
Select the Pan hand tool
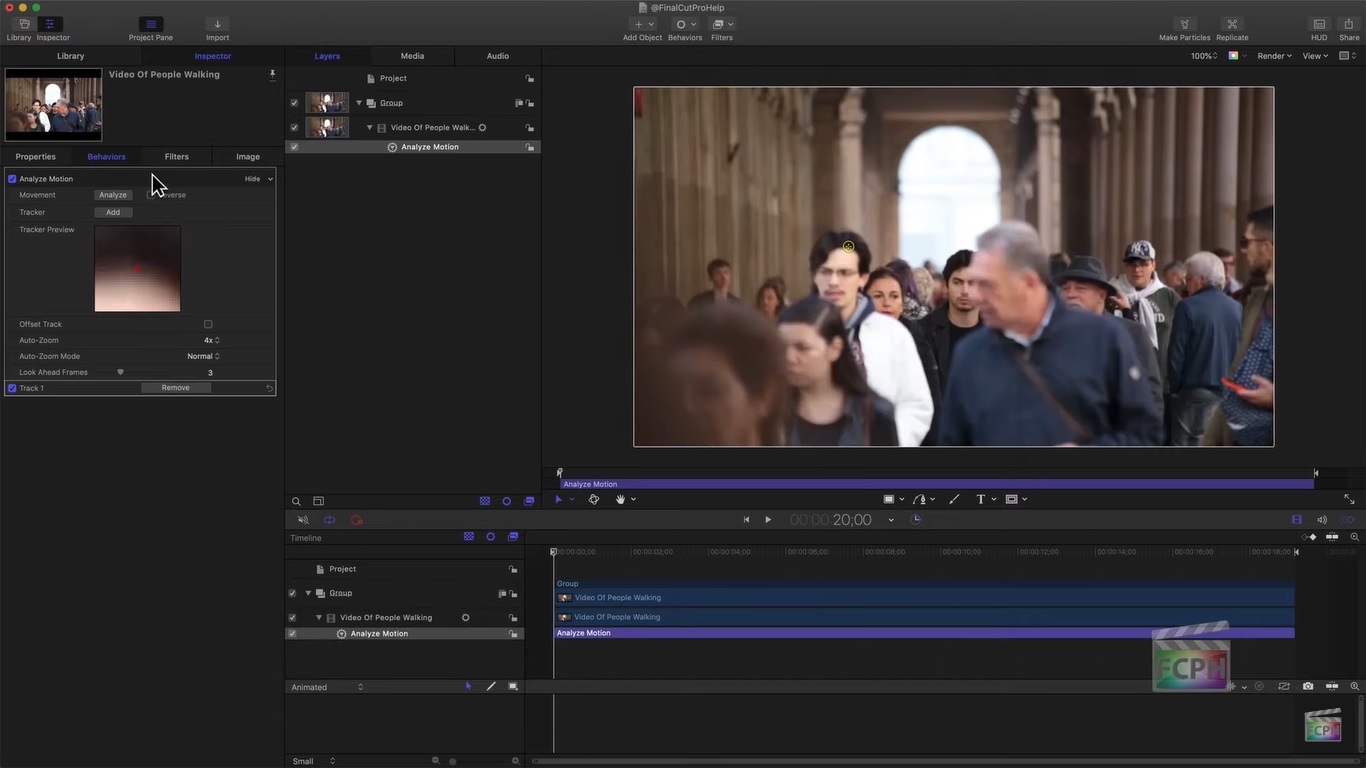pos(620,499)
